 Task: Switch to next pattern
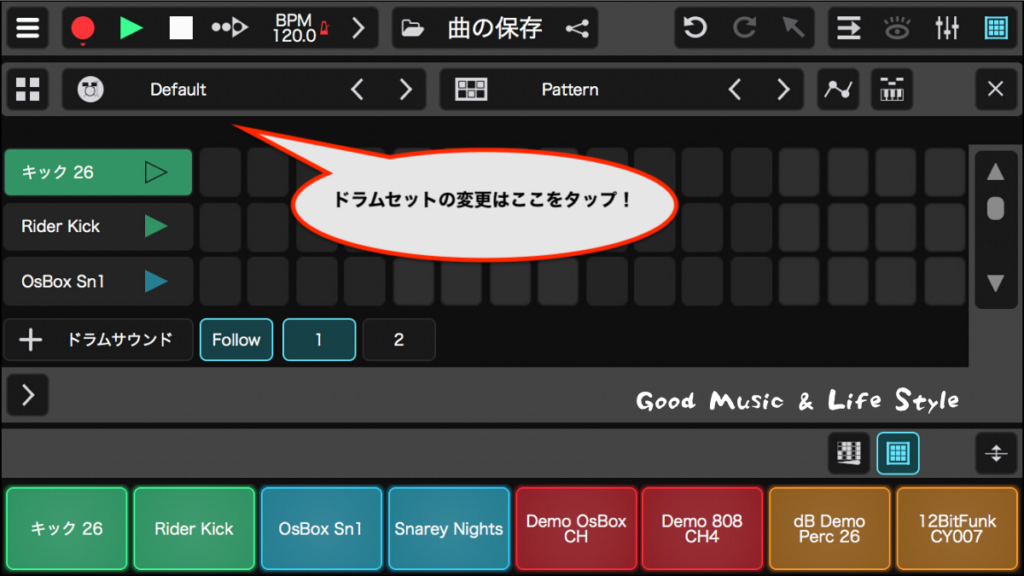point(783,89)
